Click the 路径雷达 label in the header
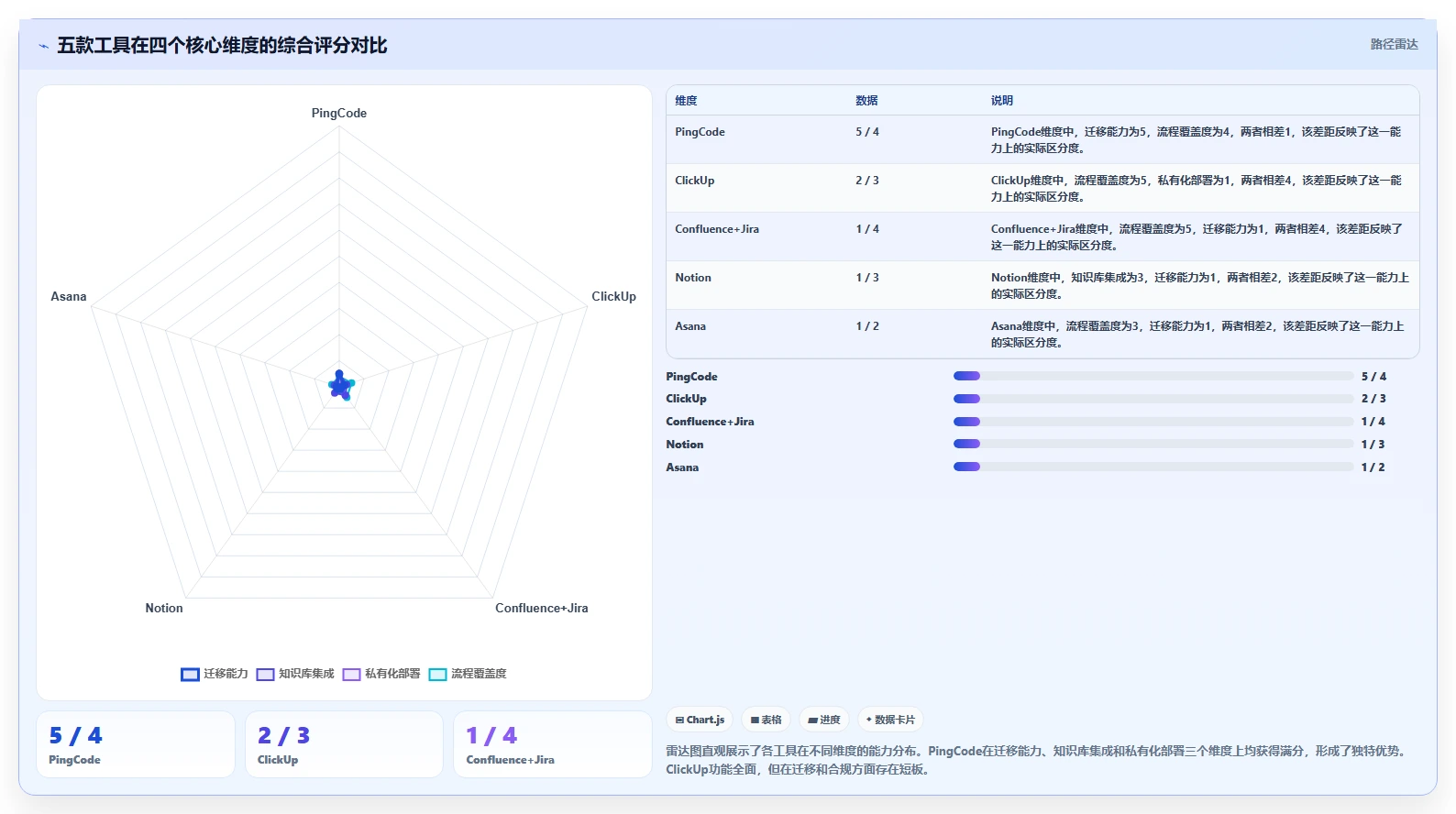1456x814 pixels. pyautogui.click(x=1394, y=44)
